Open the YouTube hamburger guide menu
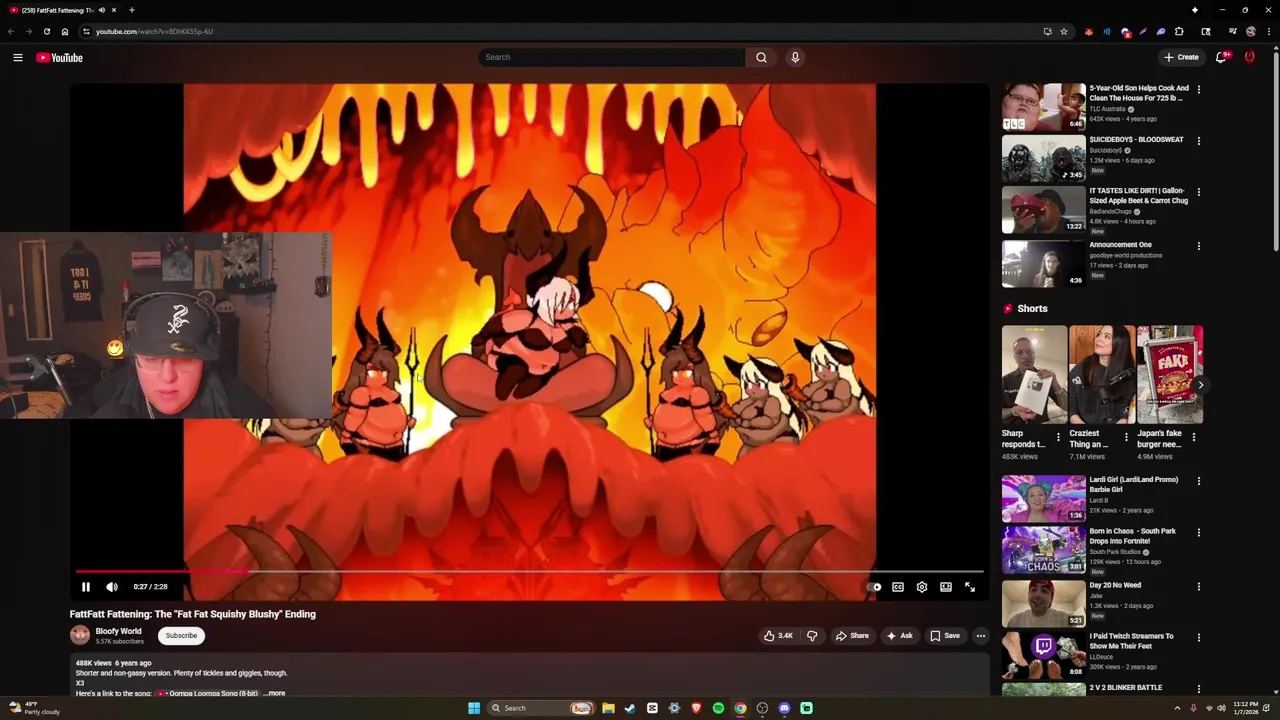Screen dimensions: 1280x720 [18, 58]
